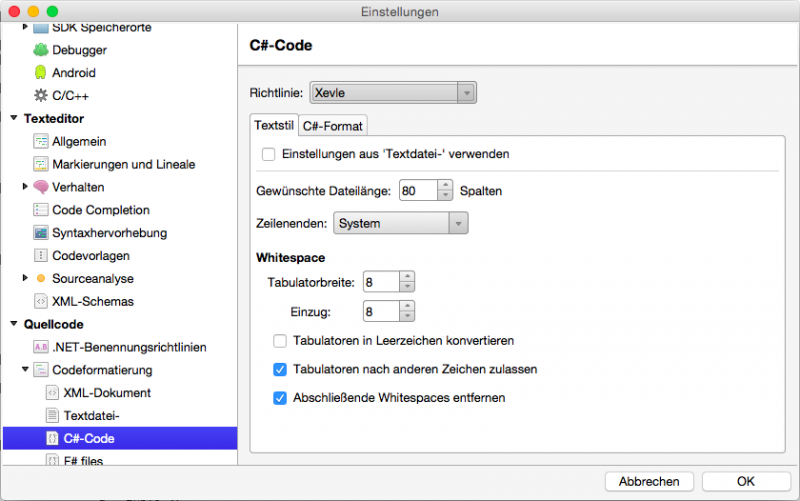This screenshot has height=501, width=800.
Task: Select the XML-Schemas icon
Action: click(41, 301)
